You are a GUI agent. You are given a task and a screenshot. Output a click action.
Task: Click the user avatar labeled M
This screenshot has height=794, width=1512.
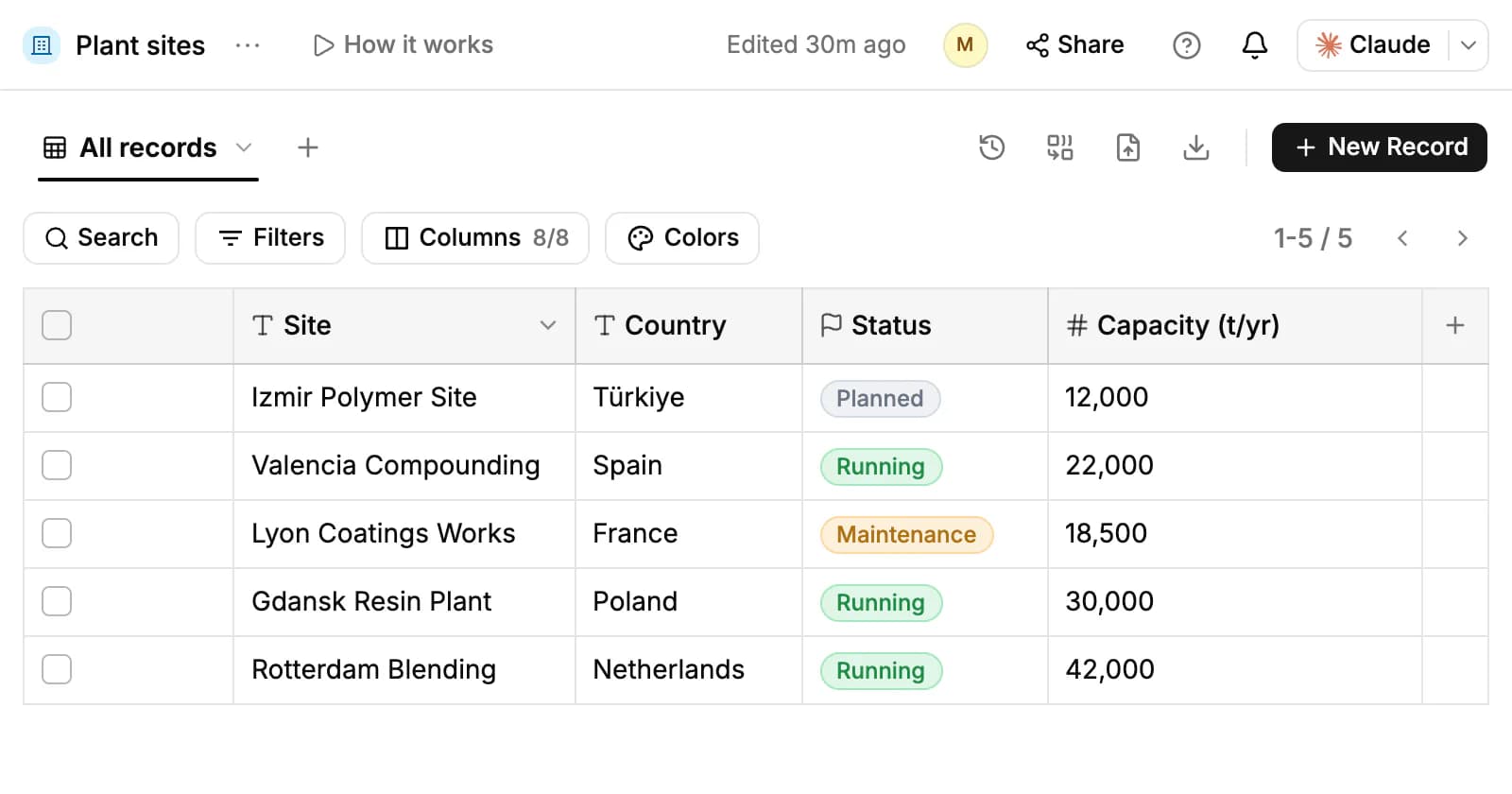tap(965, 45)
